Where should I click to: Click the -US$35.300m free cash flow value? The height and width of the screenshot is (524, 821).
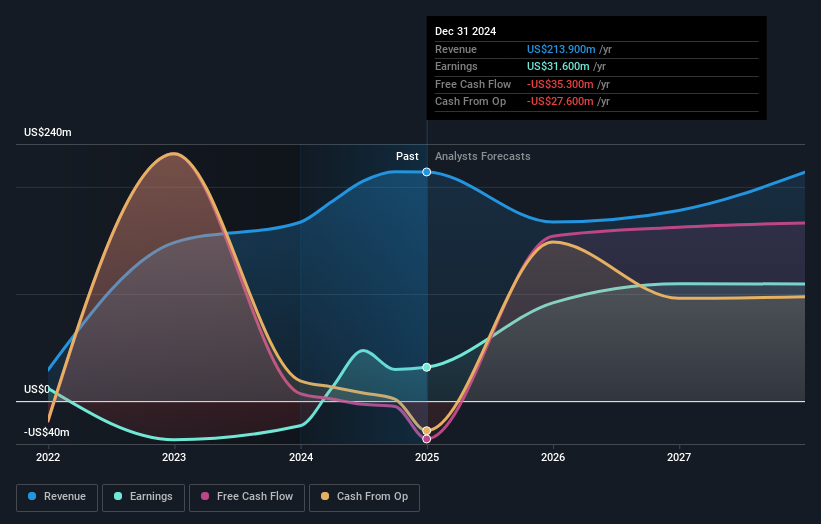560,84
